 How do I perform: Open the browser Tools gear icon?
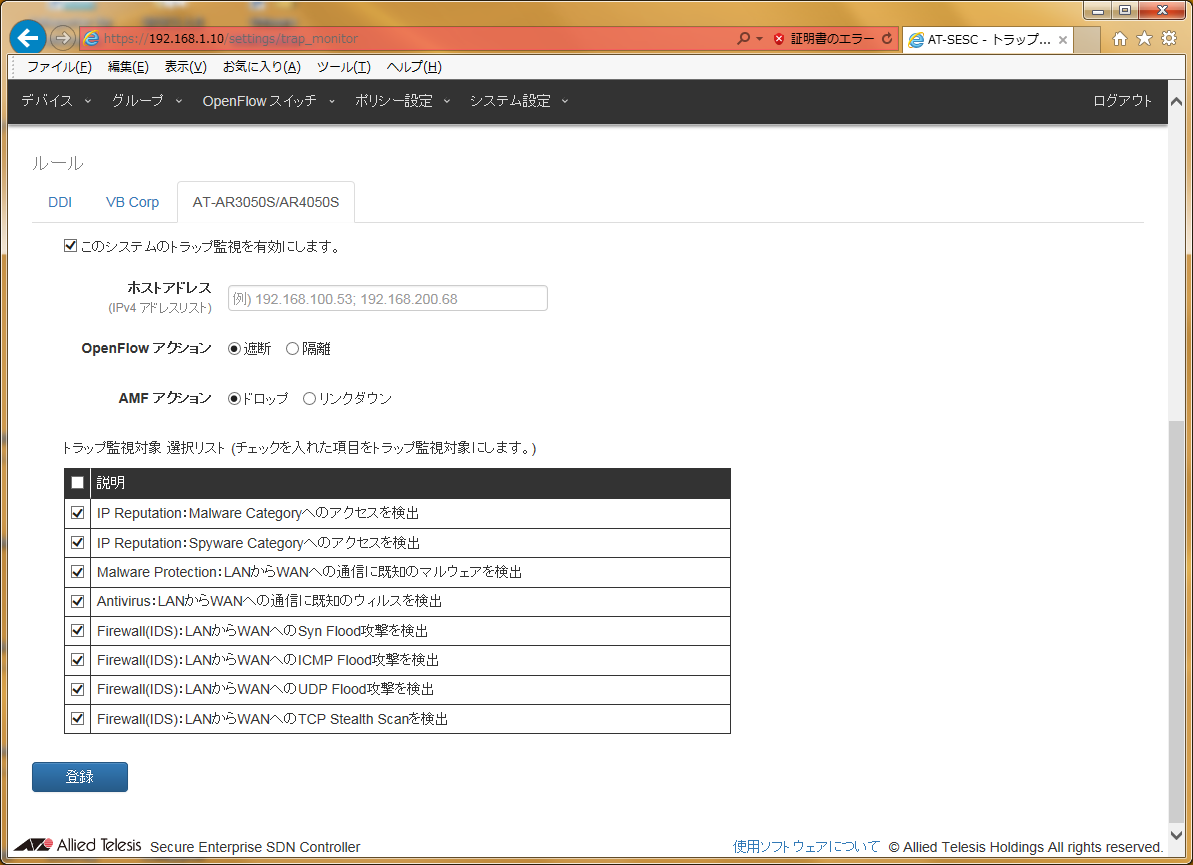(1169, 39)
